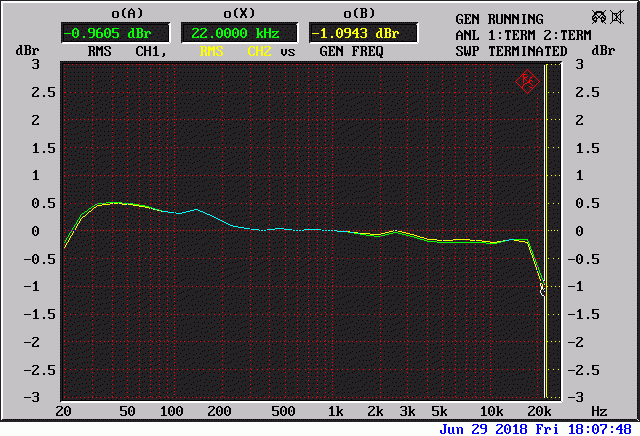Click the '2k' x-axis tick label
This screenshot has width=640, height=436.
point(376,412)
